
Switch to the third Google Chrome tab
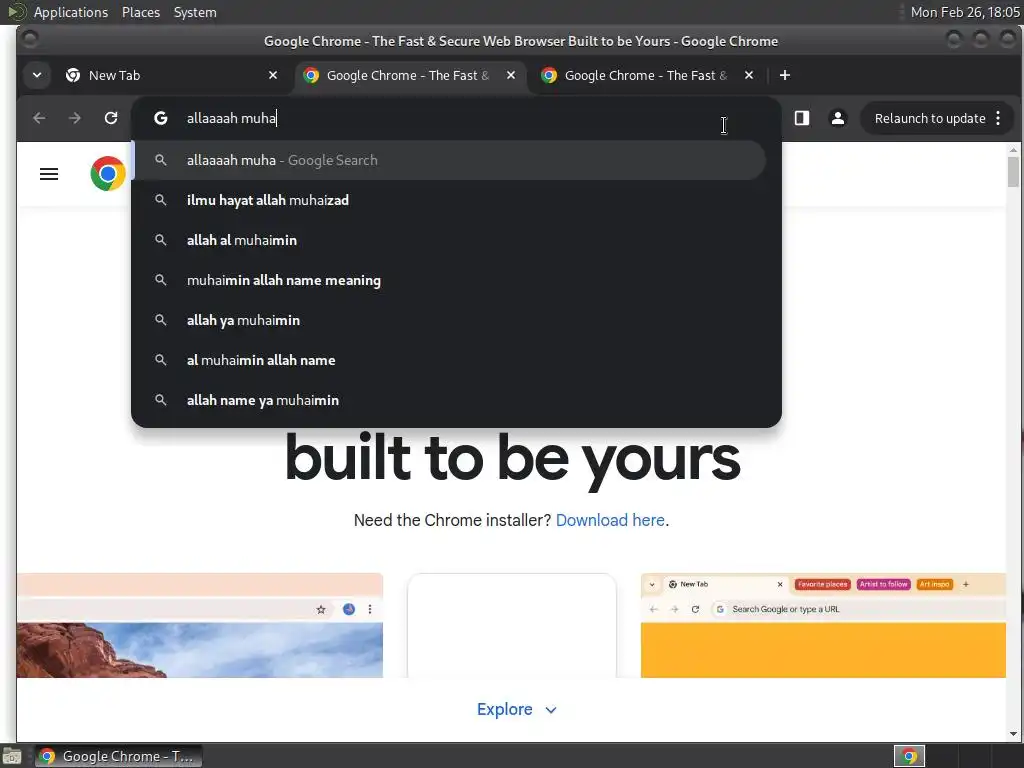click(648, 75)
